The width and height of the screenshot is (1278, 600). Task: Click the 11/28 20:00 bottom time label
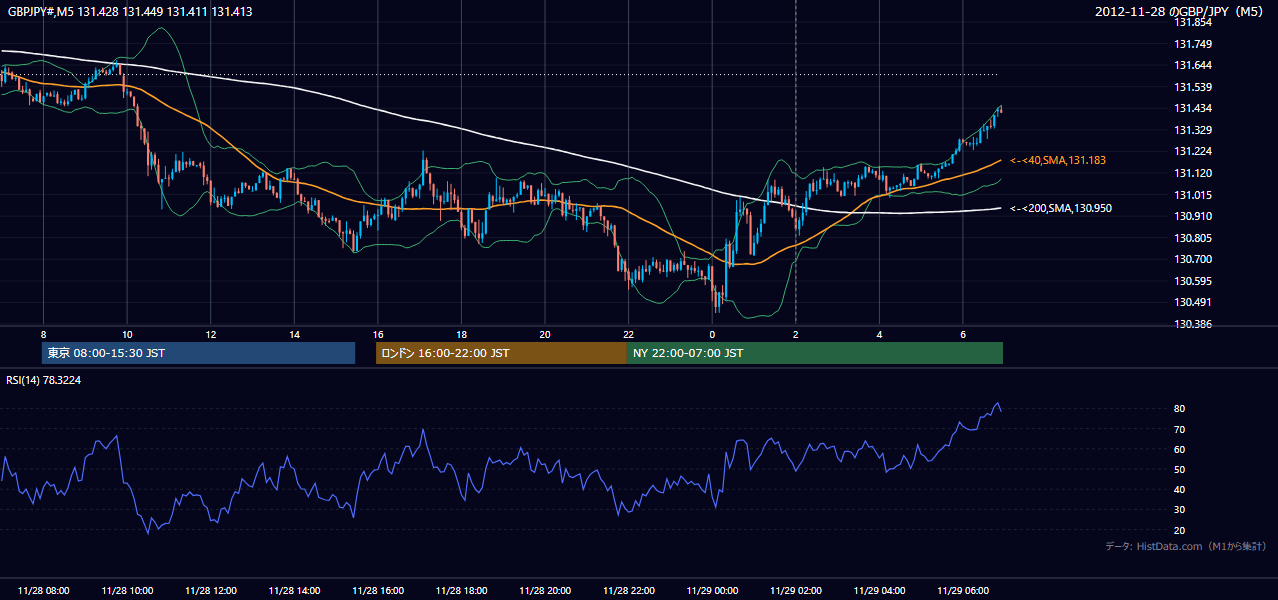click(x=545, y=591)
